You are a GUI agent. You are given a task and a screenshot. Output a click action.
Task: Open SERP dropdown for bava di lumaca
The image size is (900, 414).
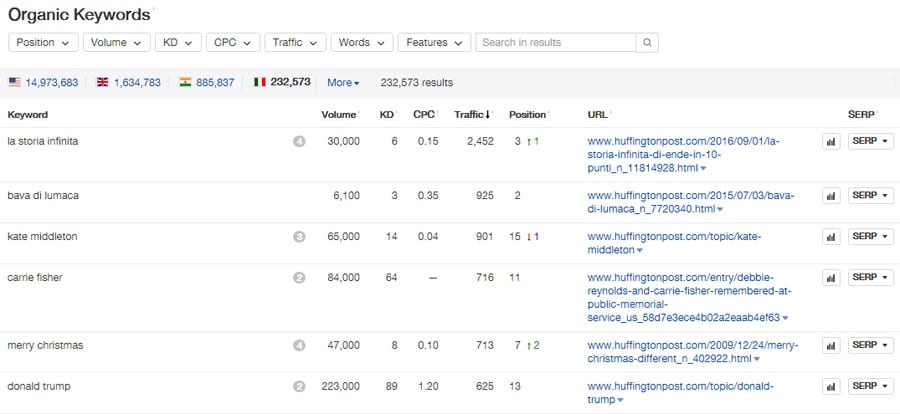[870, 196]
